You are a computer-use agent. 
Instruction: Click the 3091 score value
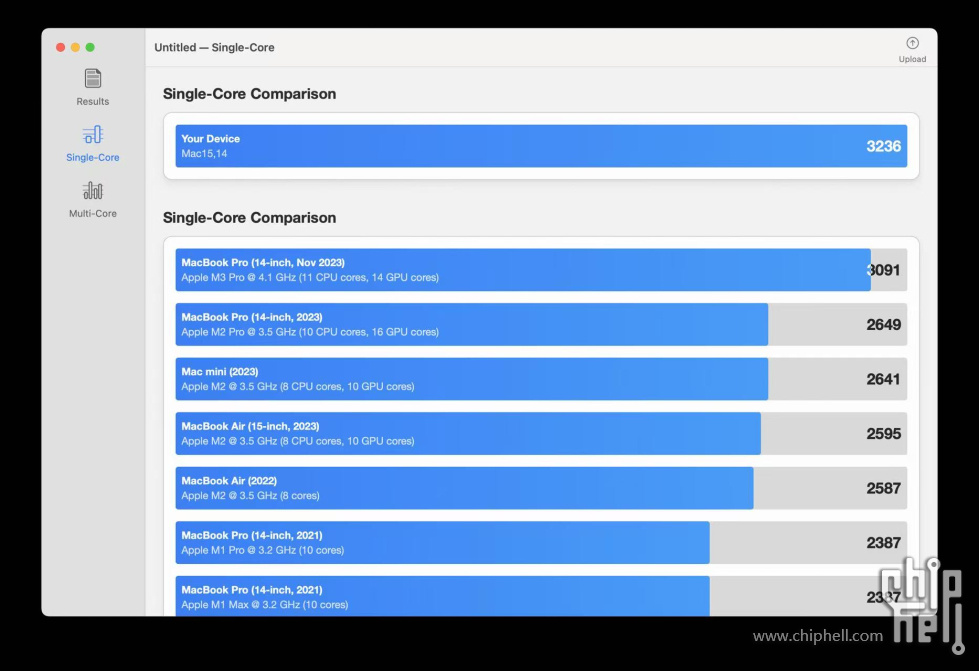click(x=883, y=270)
